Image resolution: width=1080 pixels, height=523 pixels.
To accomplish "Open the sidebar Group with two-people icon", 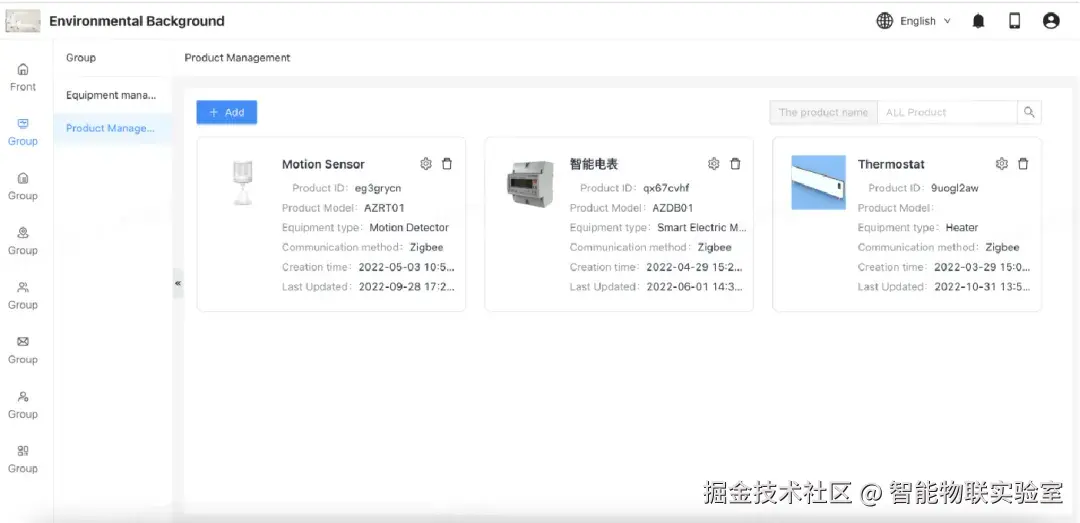I will click(23, 296).
